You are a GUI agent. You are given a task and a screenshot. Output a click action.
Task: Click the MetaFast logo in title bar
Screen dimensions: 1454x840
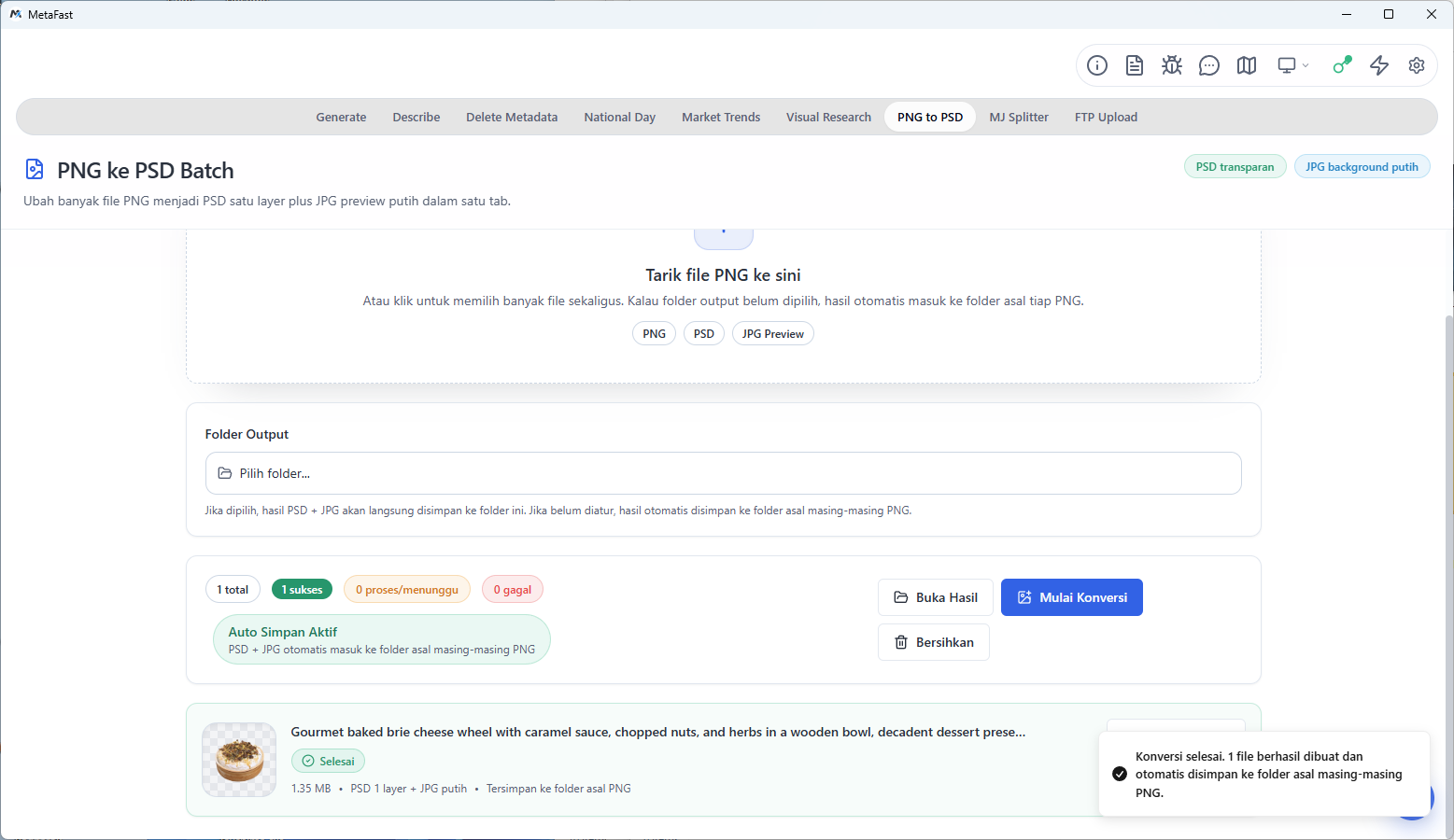[15, 14]
